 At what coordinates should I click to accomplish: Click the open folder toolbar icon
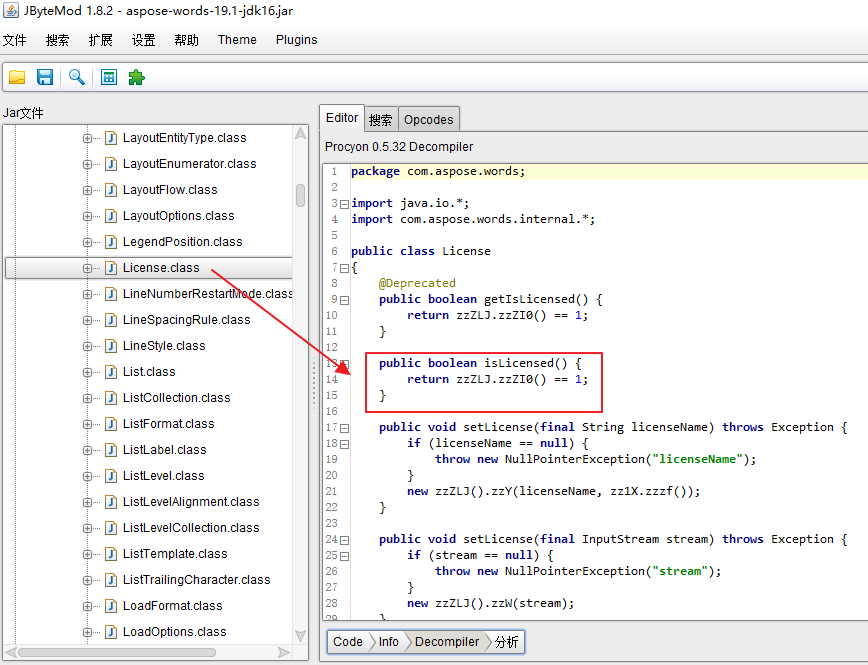coord(17,77)
